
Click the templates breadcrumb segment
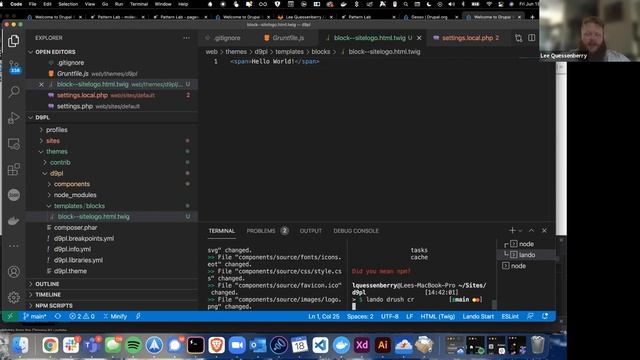[x=289, y=52]
